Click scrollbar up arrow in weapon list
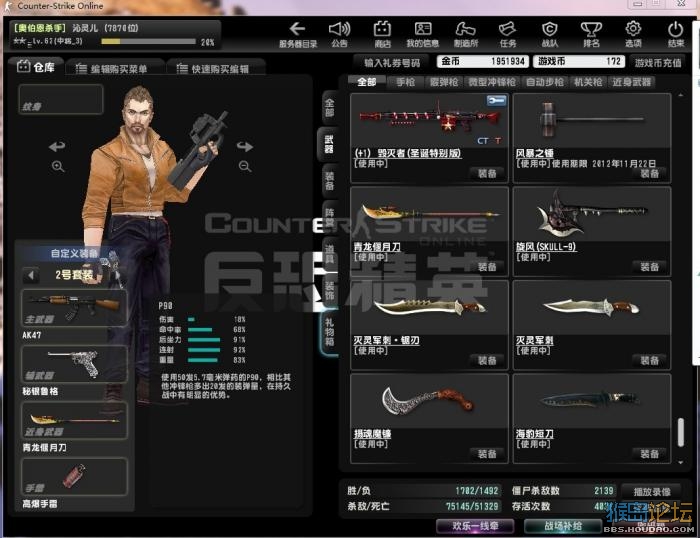 coord(680,95)
